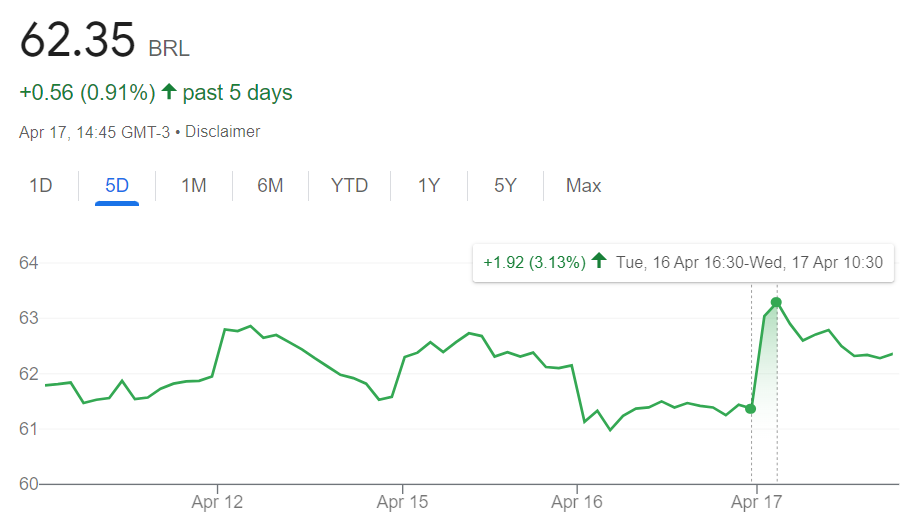Viewport: 917px width, 525px height.
Task: Click the +1.92 (3.13%) tooltip value
Action: (535, 262)
